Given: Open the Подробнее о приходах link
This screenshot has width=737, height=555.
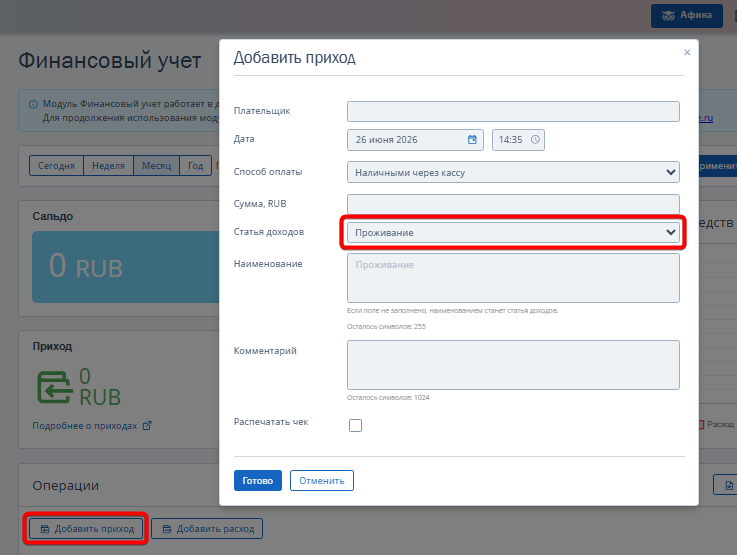Looking at the screenshot, I should (85, 426).
